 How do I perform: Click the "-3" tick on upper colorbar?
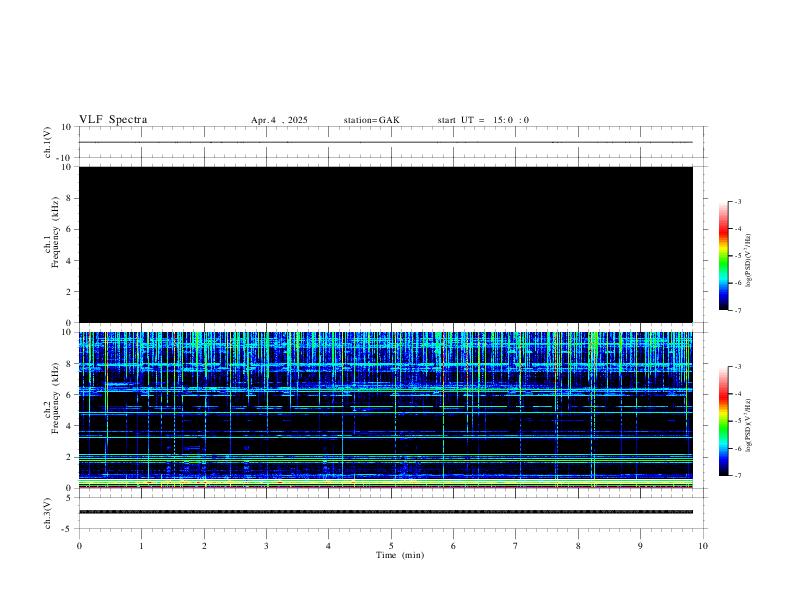pyautogui.click(x=738, y=201)
